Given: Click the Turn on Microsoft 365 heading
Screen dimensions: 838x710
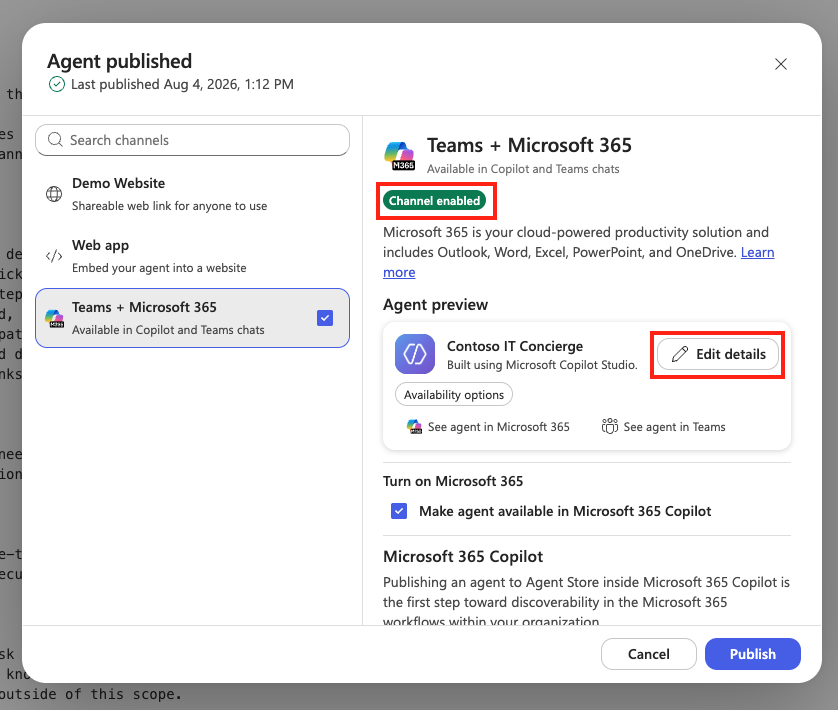Looking at the screenshot, I should click(x=453, y=481).
